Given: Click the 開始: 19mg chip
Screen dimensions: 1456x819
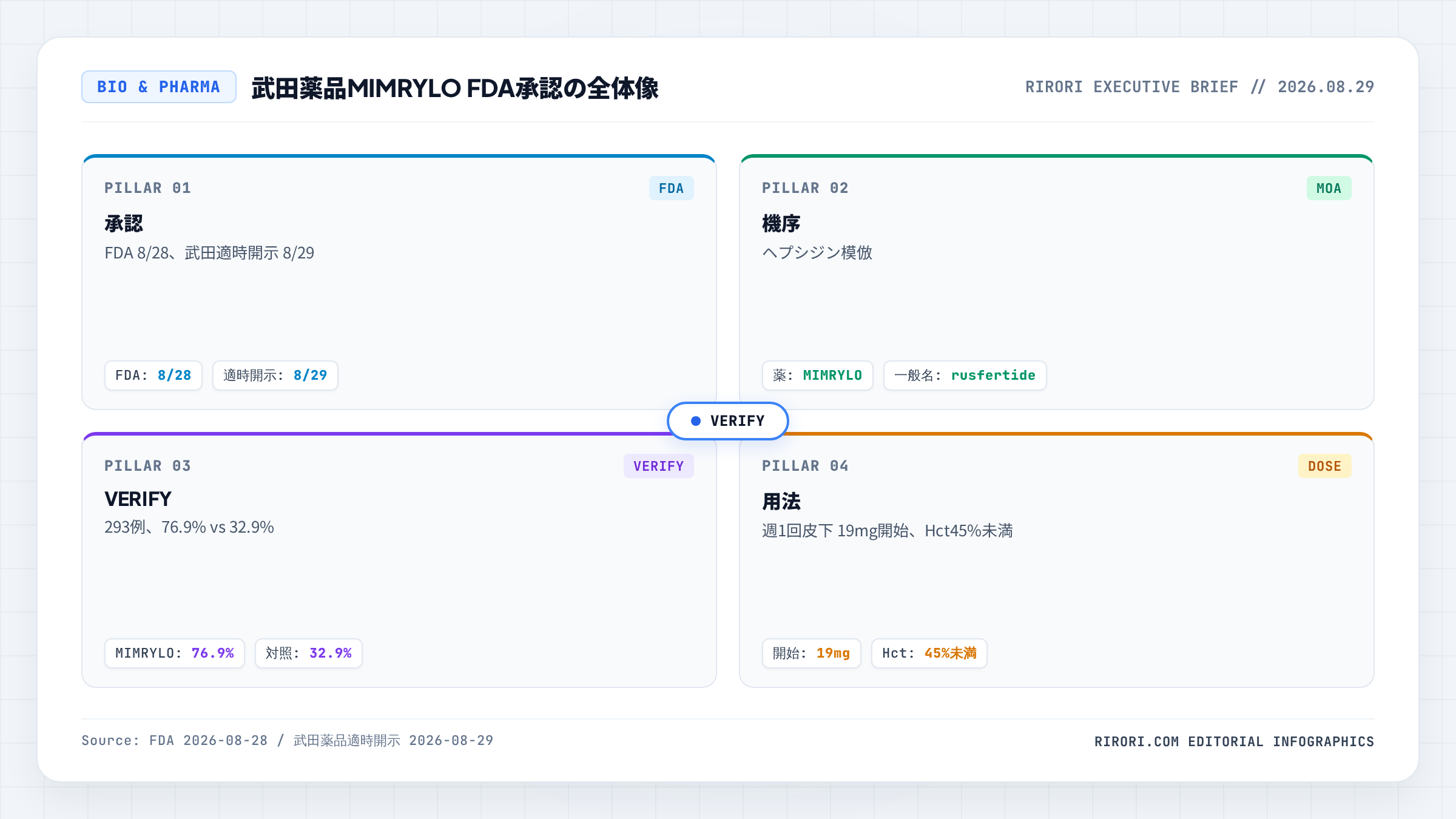Looking at the screenshot, I should point(812,653).
